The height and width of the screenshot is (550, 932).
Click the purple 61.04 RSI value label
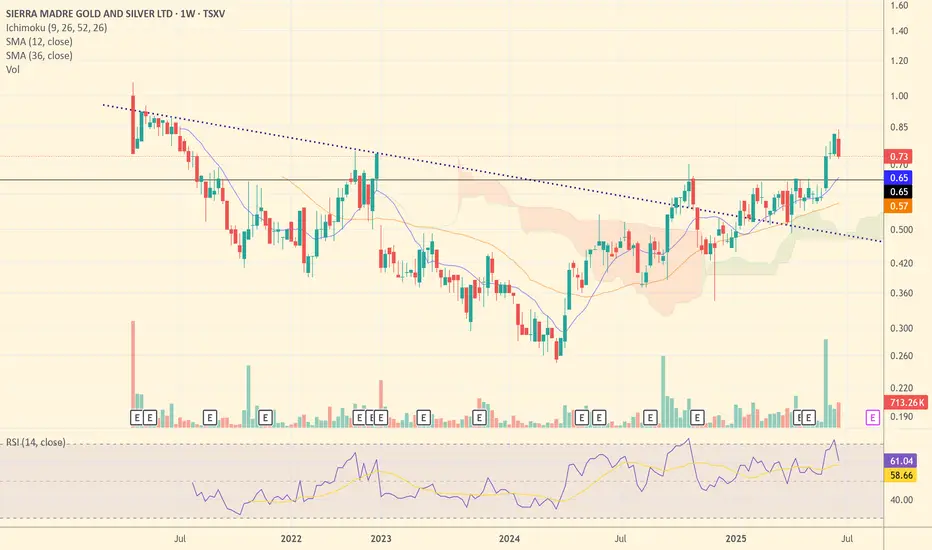coord(901,461)
